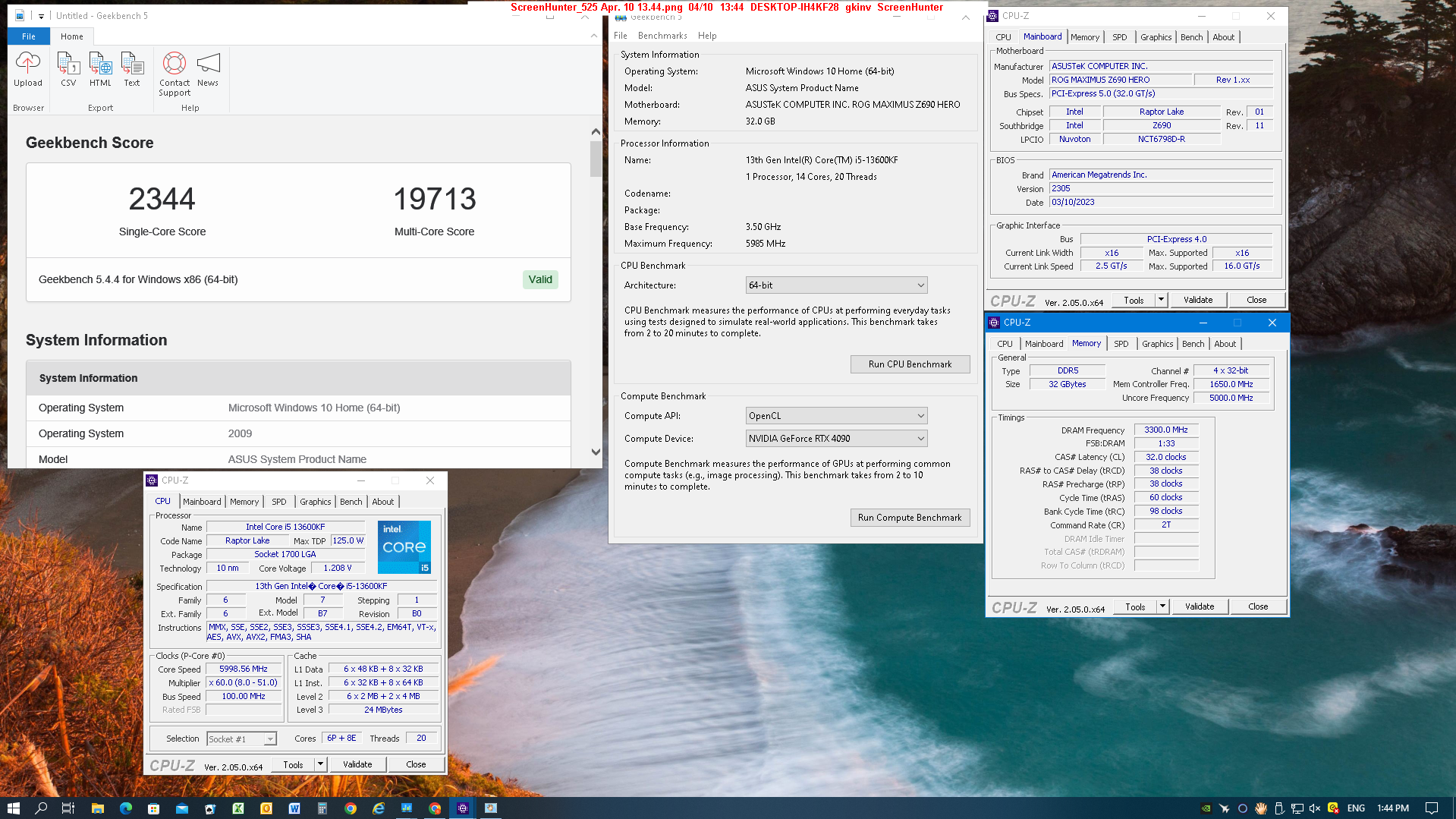1456x819 pixels.
Task: Click the muted speaker tray icon
Action: (x=1315, y=808)
